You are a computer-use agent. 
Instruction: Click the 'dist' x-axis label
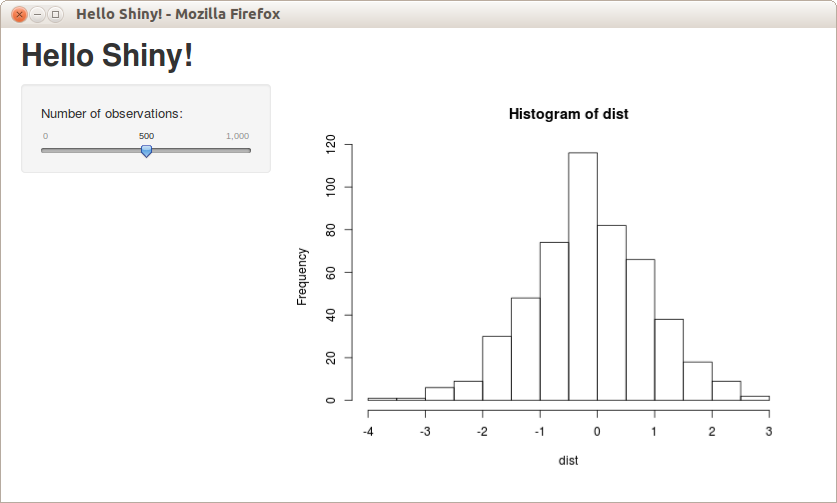click(x=568, y=461)
